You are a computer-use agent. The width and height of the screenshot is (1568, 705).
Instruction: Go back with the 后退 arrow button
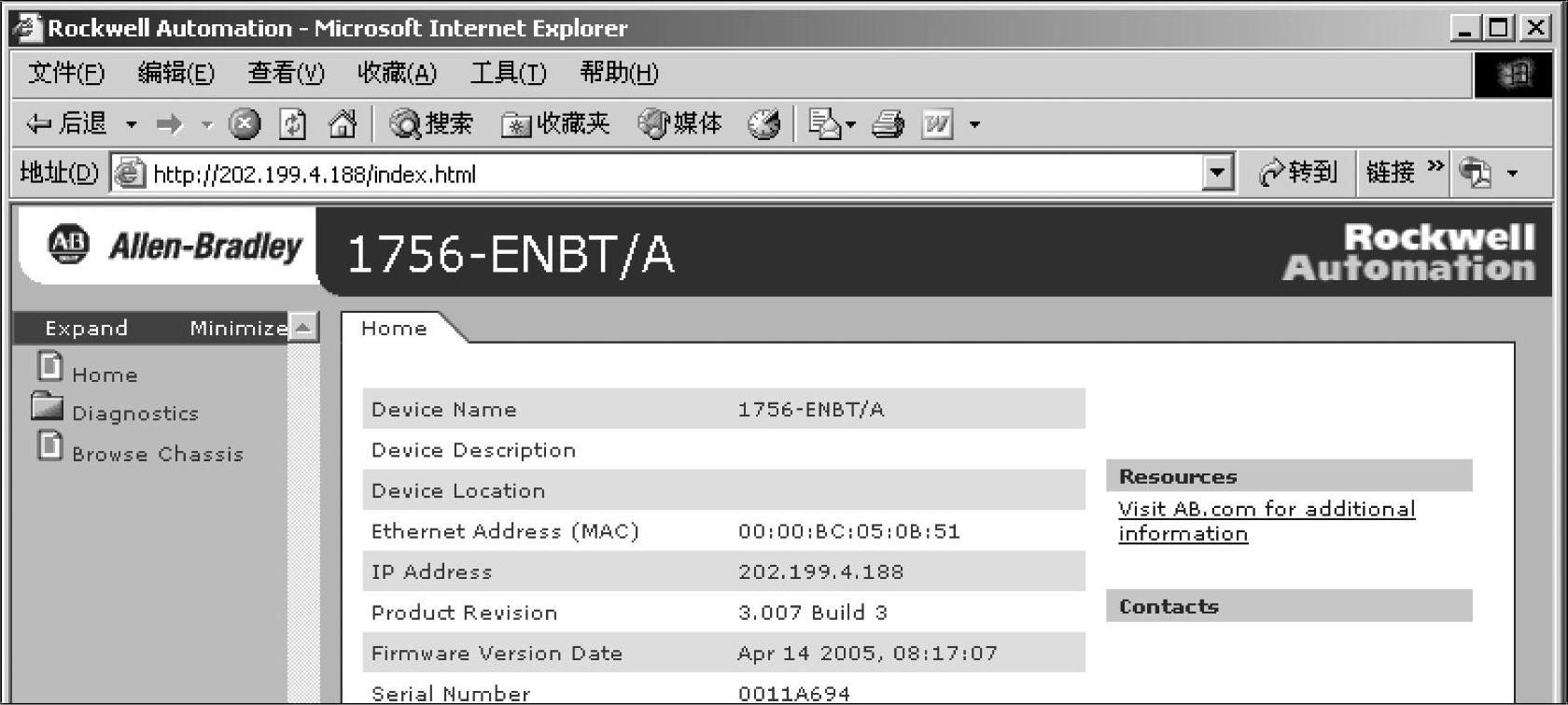click(66, 123)
